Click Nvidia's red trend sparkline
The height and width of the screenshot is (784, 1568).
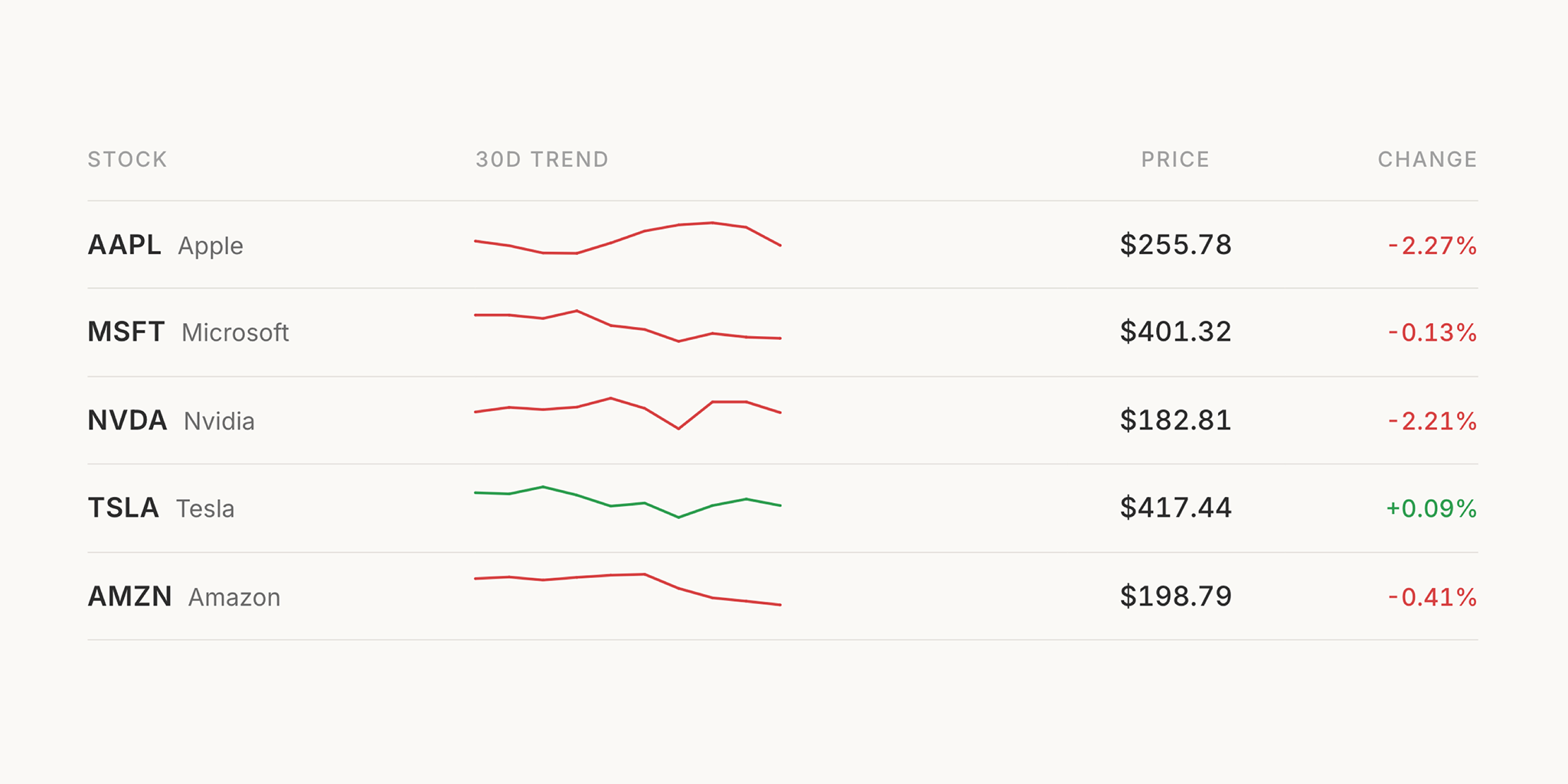tap(627, 413)
